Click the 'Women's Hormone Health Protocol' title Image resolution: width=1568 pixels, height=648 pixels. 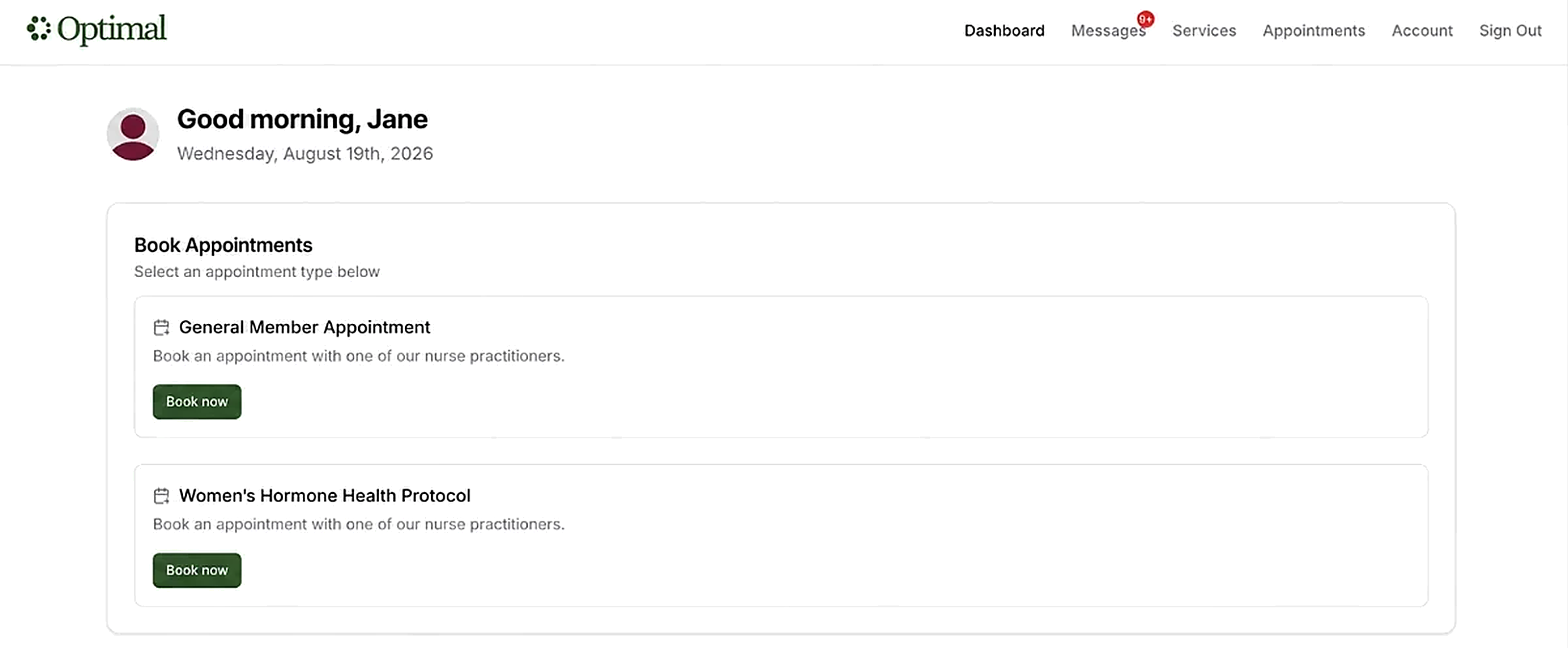324,496
